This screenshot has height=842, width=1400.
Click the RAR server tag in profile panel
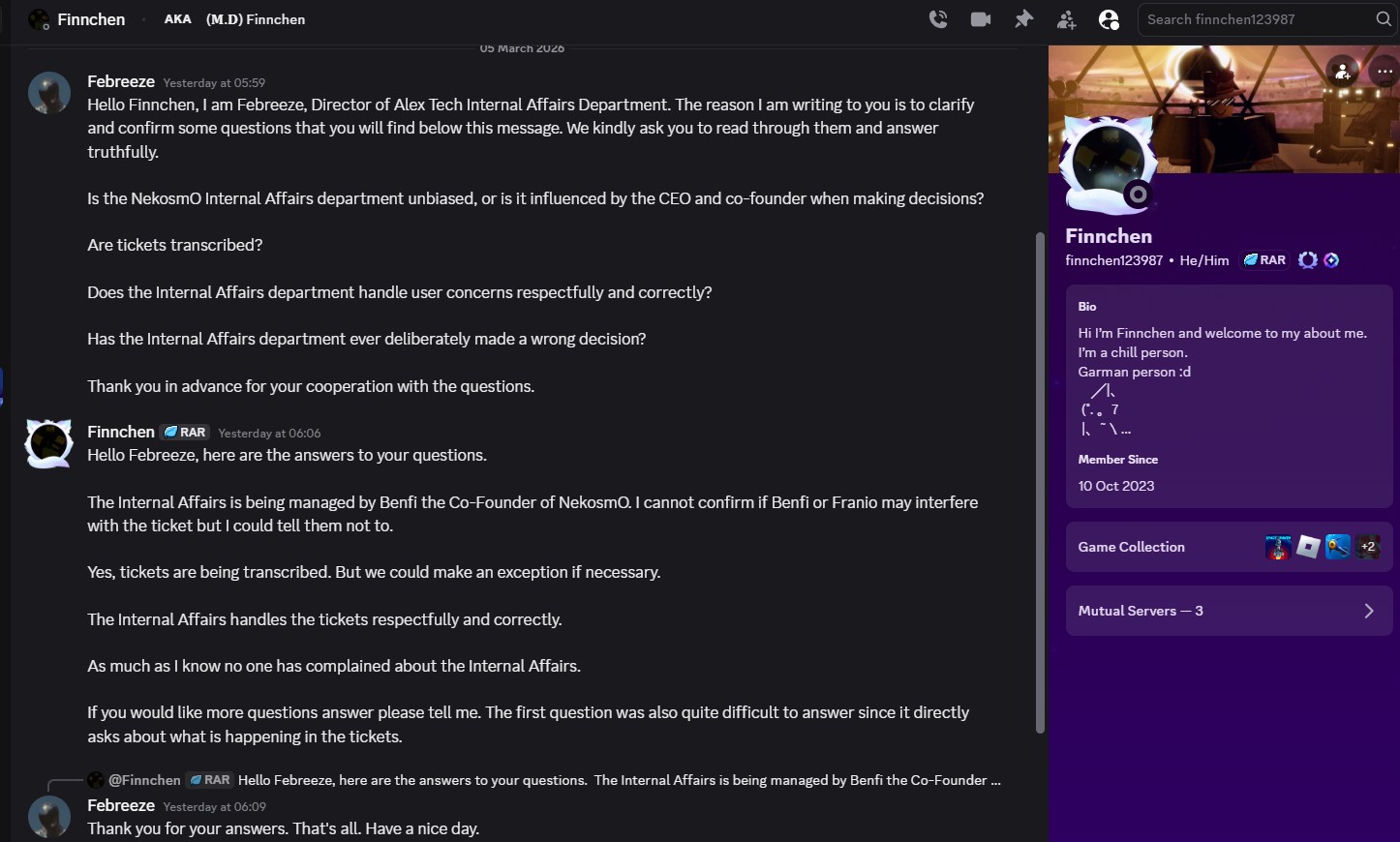point(1264,260)
